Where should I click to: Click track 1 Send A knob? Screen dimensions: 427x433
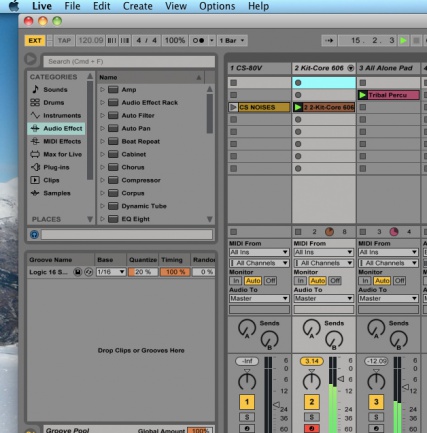[x=247, y=328]
